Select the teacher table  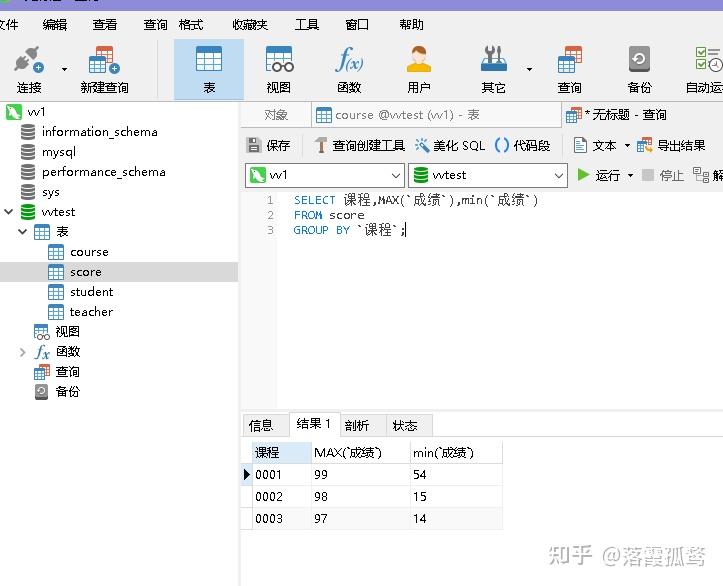pos(80,312)
